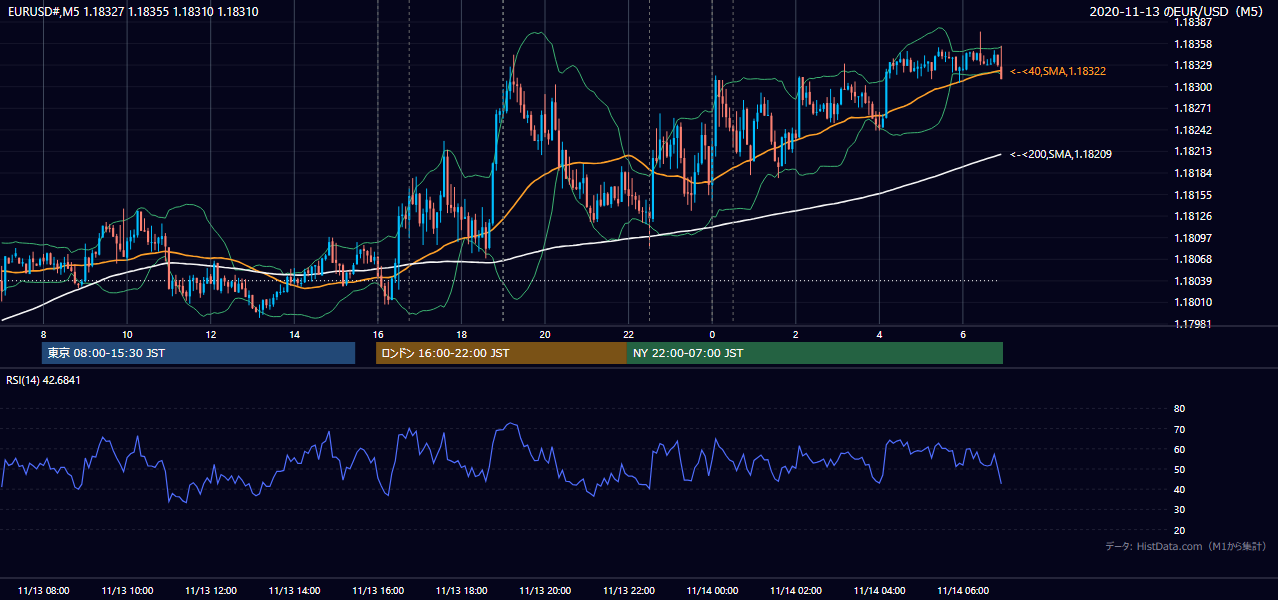Click the London 16:00-22:00 JST session bar
The image size is (1278, 600).
501,353
